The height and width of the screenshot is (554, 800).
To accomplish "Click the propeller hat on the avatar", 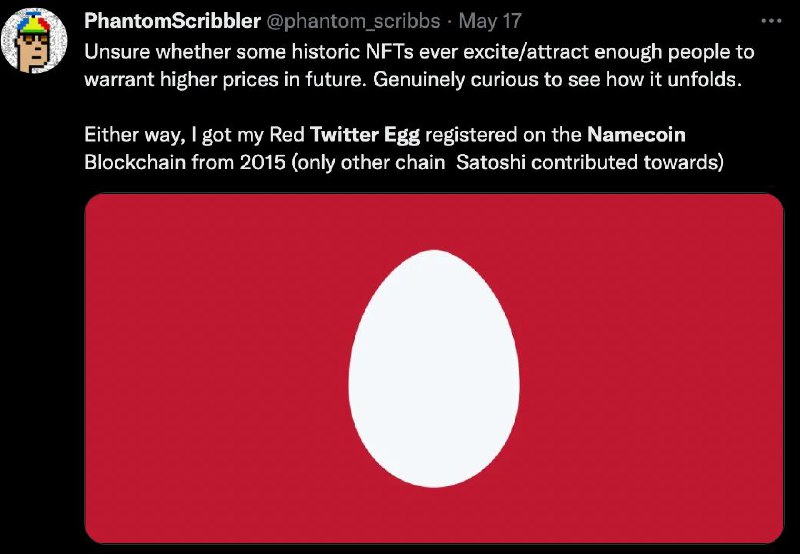I will click(x=33, y=22).
